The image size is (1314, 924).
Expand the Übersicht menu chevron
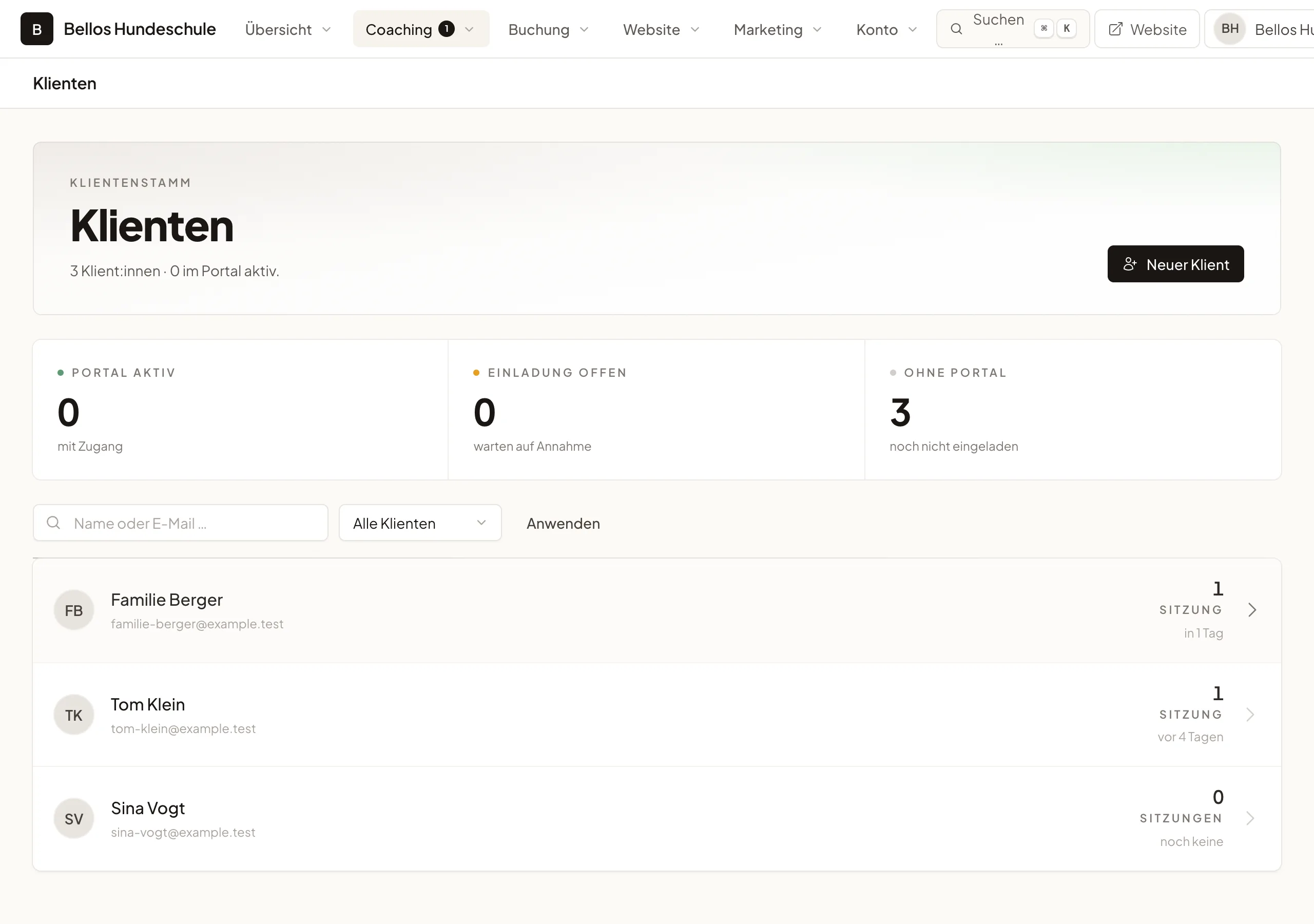(x=326, y=29)
